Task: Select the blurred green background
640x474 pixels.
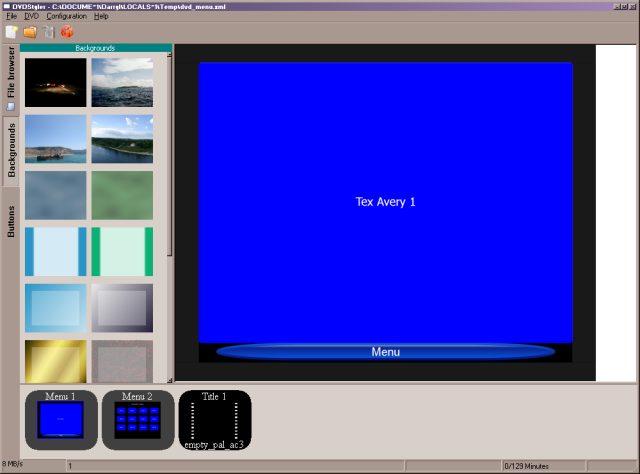Action: coord(122,195)
